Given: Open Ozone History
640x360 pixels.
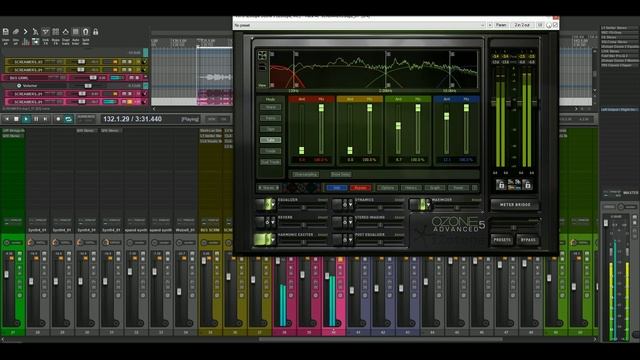Looking at the screenshot, I should point(411,188).
